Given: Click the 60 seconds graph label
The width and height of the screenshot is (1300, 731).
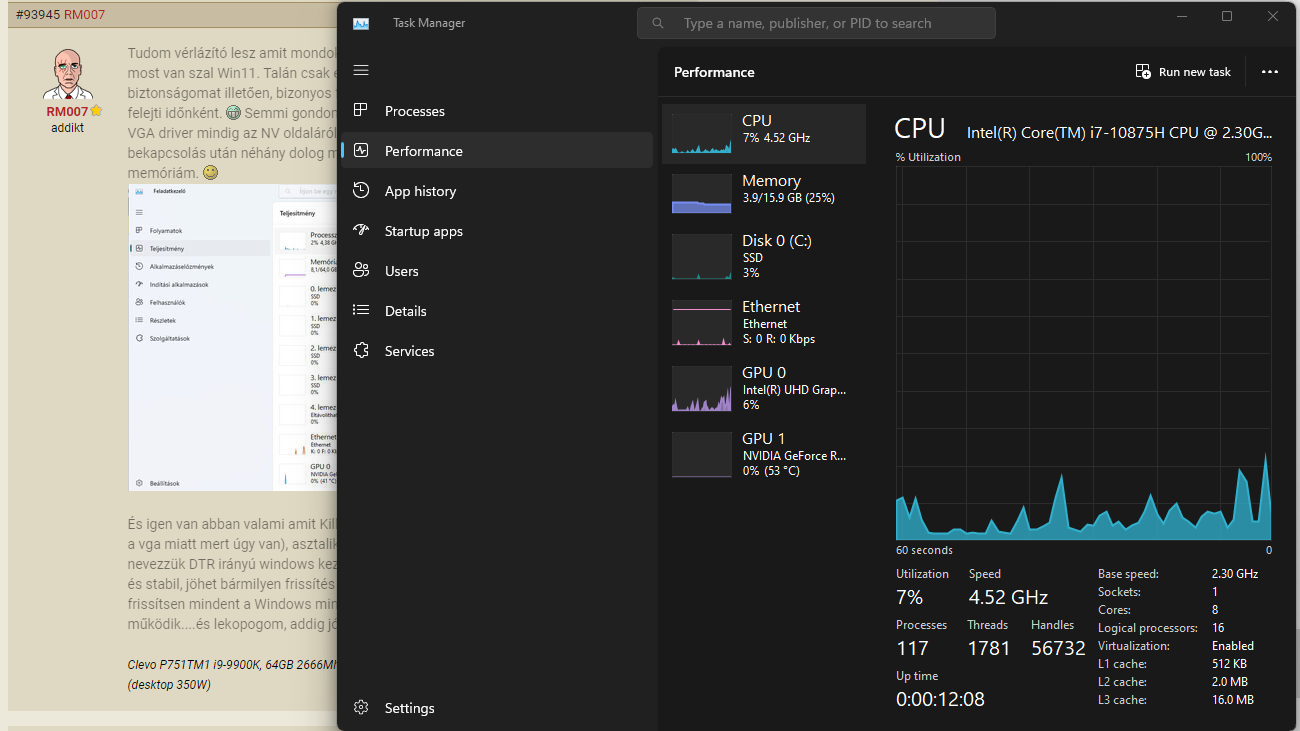Looking at the screenshot, I should click(x=924, y=550).
